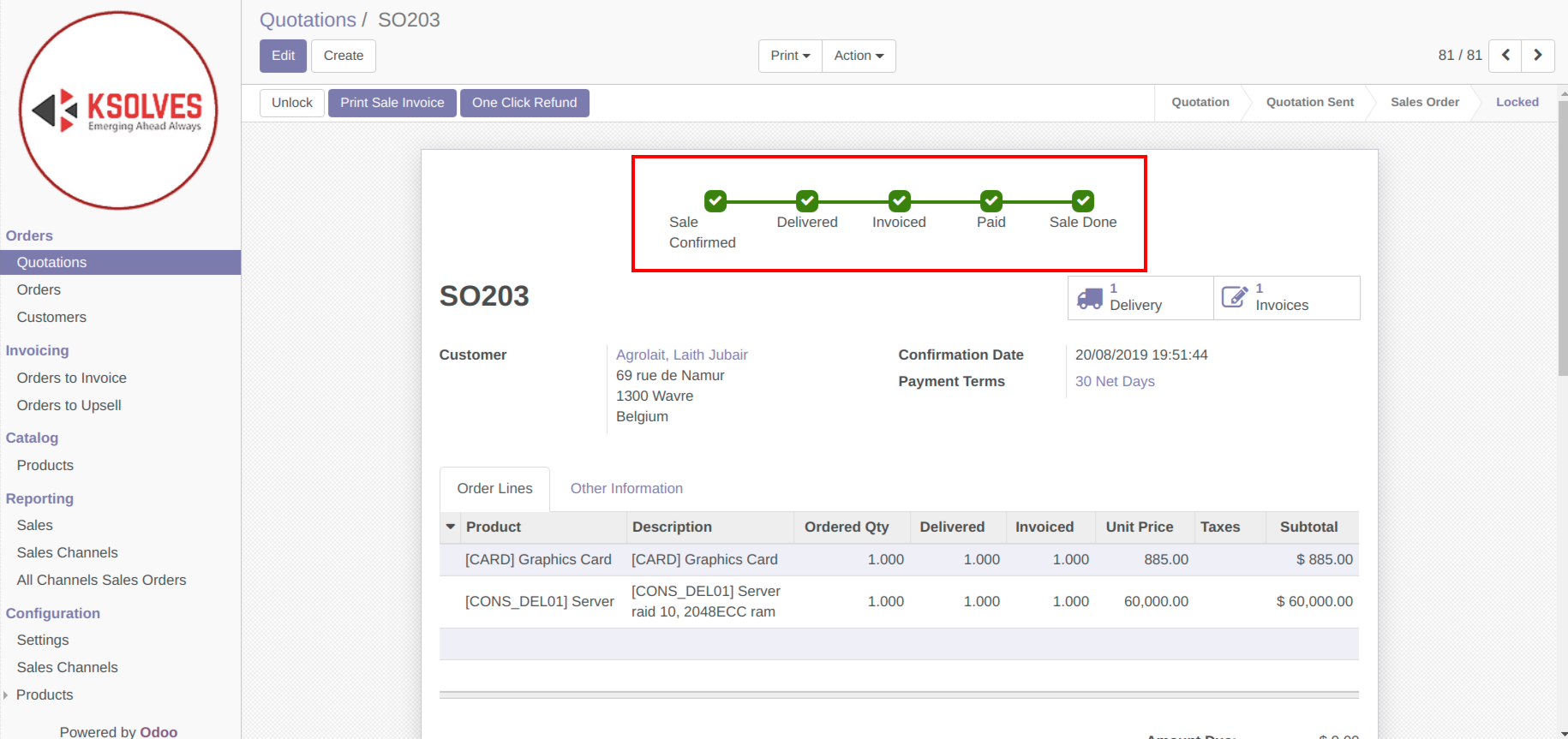Screen dimensions: 1568x739
Task: Go to the next record arrow
Action: point(1538,56)
